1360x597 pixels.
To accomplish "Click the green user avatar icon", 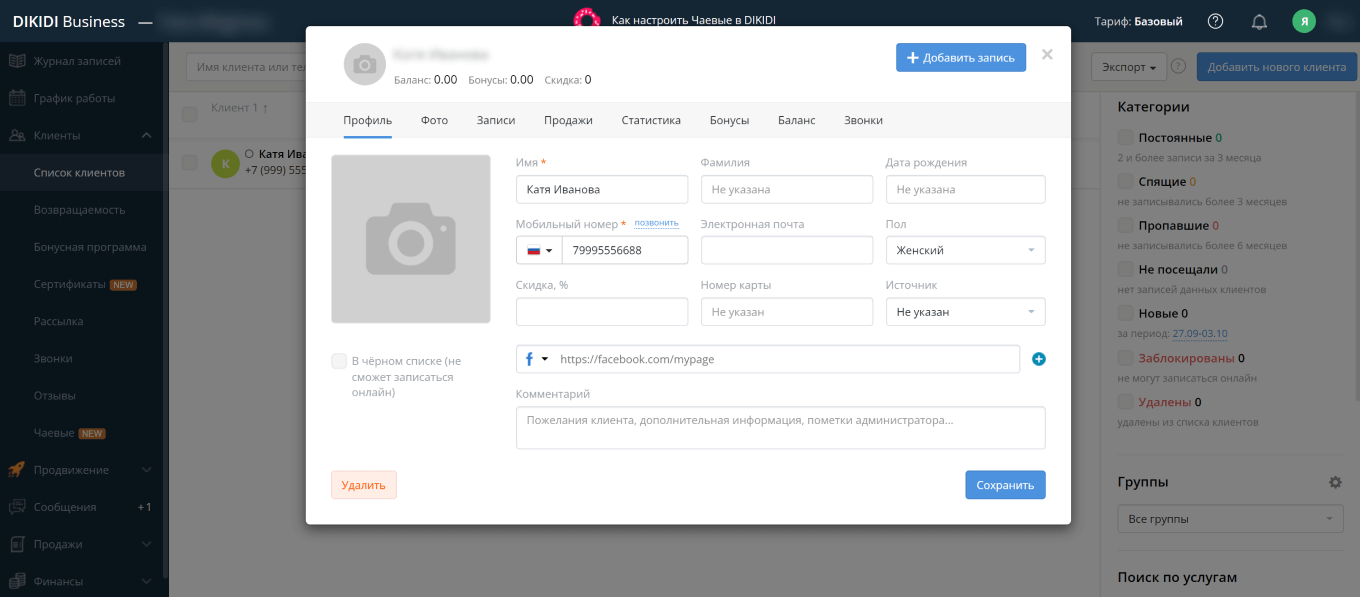I will pos(1304,21).
